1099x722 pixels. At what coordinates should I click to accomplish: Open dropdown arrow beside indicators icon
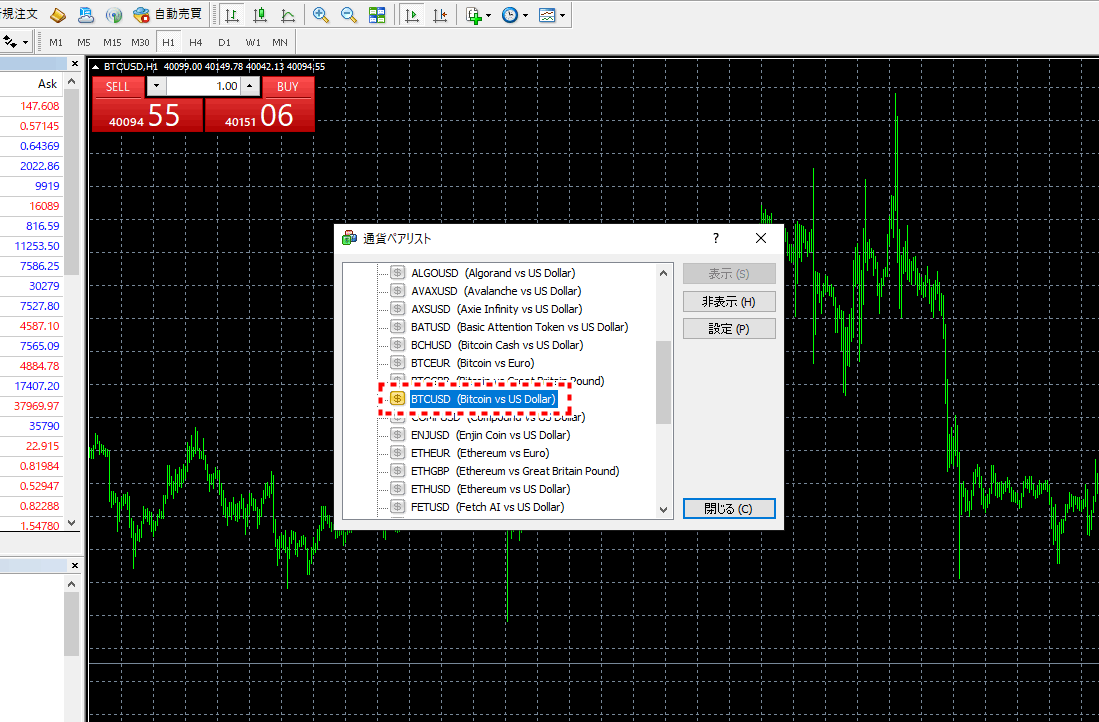click(489, 15)
